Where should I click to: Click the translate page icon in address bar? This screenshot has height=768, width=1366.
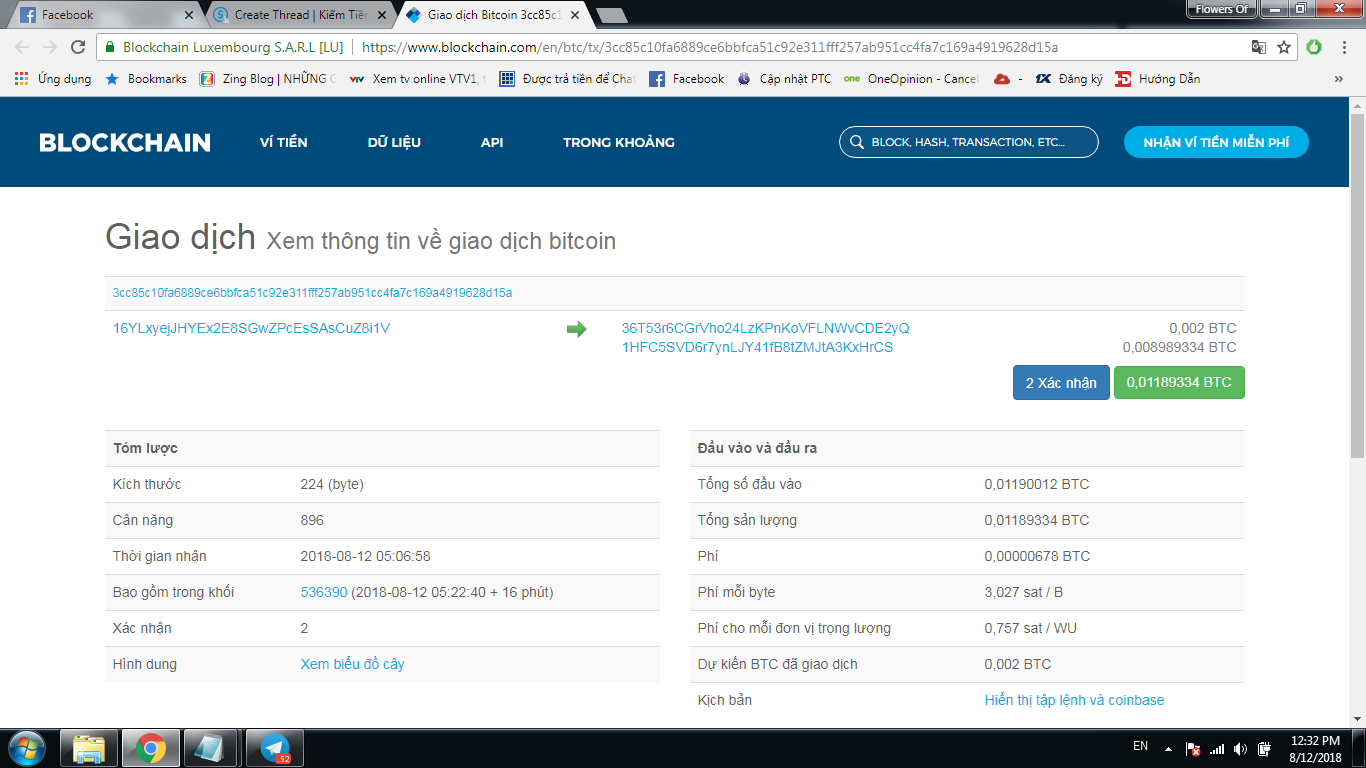[x=1259, y=47]
